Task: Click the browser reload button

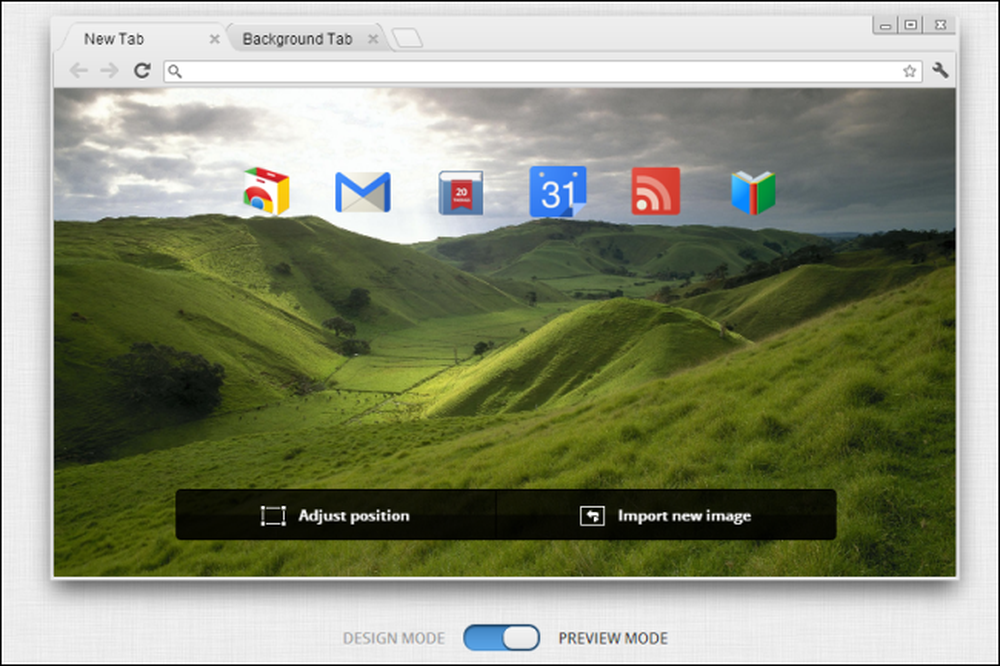Action: [142, 70]
